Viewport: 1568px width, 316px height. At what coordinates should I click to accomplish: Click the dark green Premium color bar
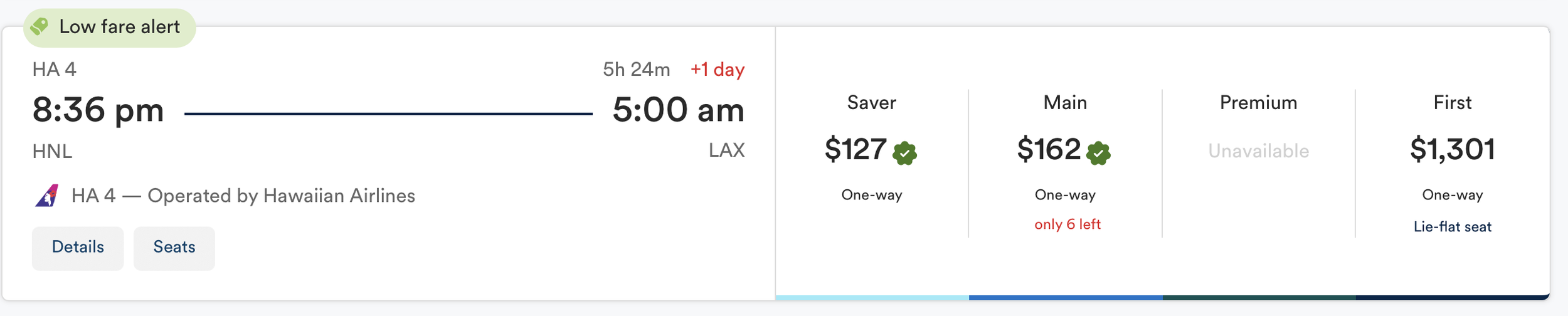[1259, 298]
